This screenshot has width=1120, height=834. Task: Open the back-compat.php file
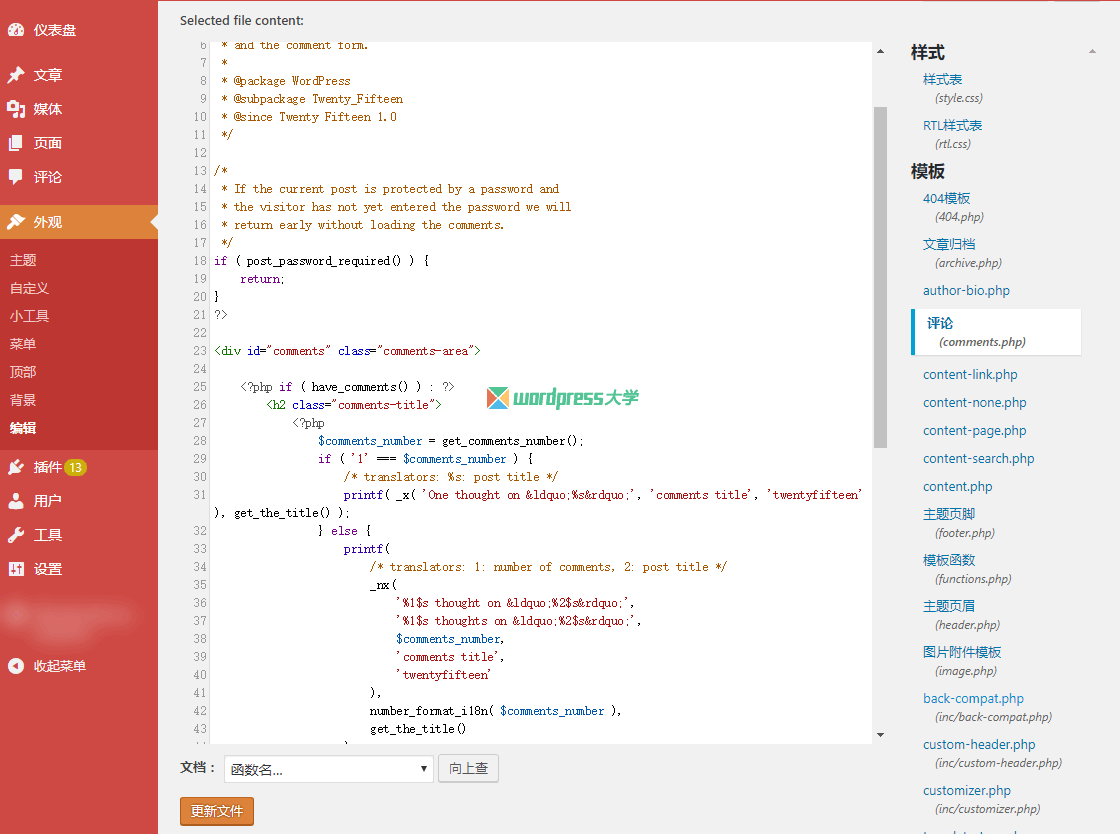[973, 698]
